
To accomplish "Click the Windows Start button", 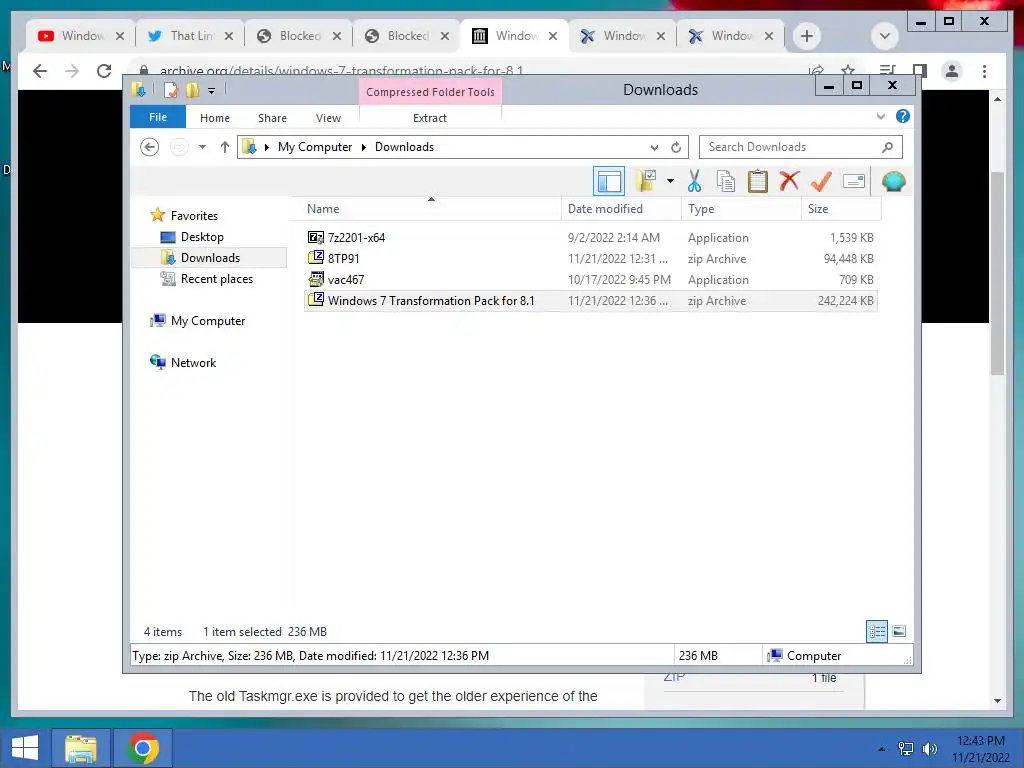I will tap(25, 748).
